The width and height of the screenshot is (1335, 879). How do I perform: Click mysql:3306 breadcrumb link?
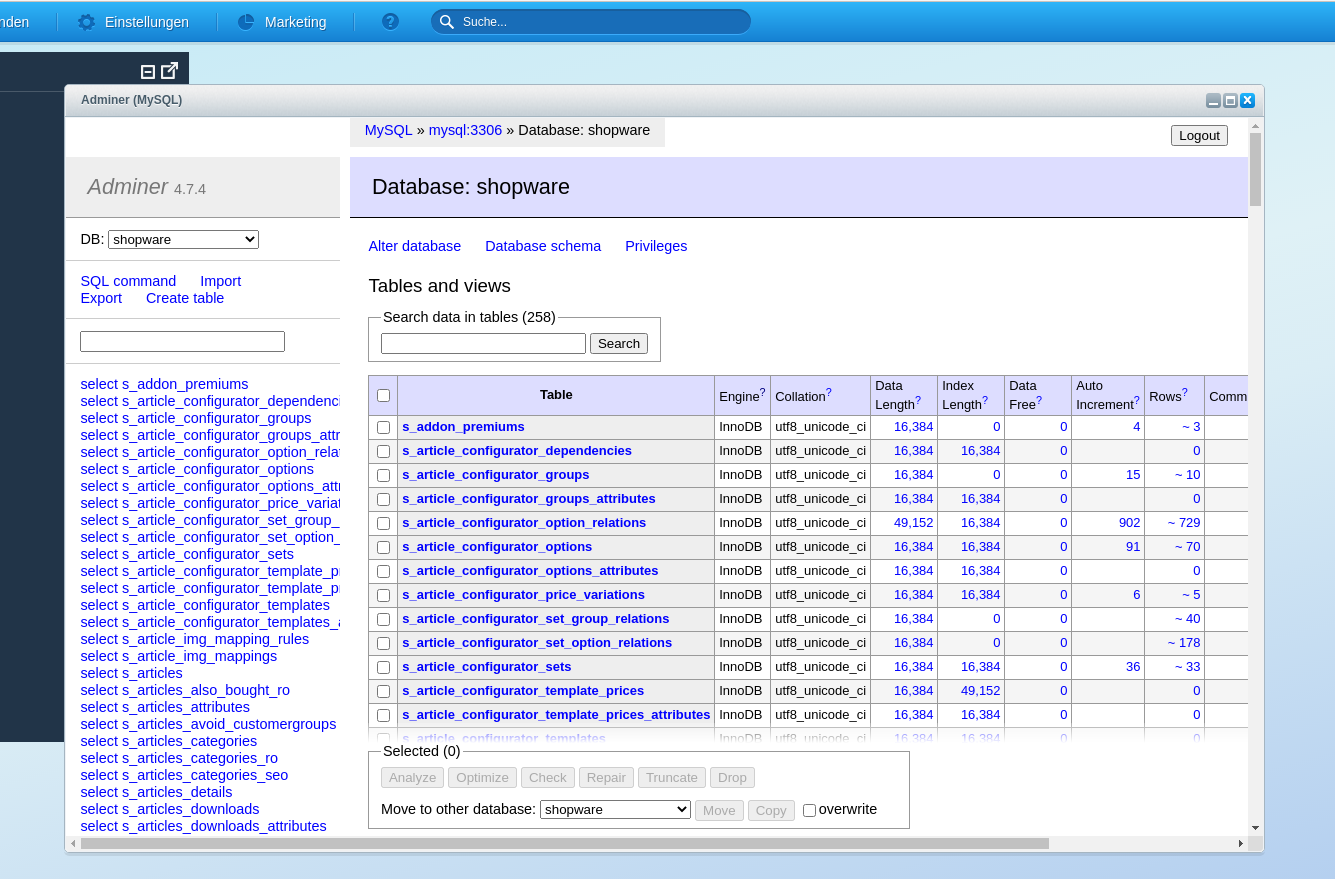tap(465, 130)
